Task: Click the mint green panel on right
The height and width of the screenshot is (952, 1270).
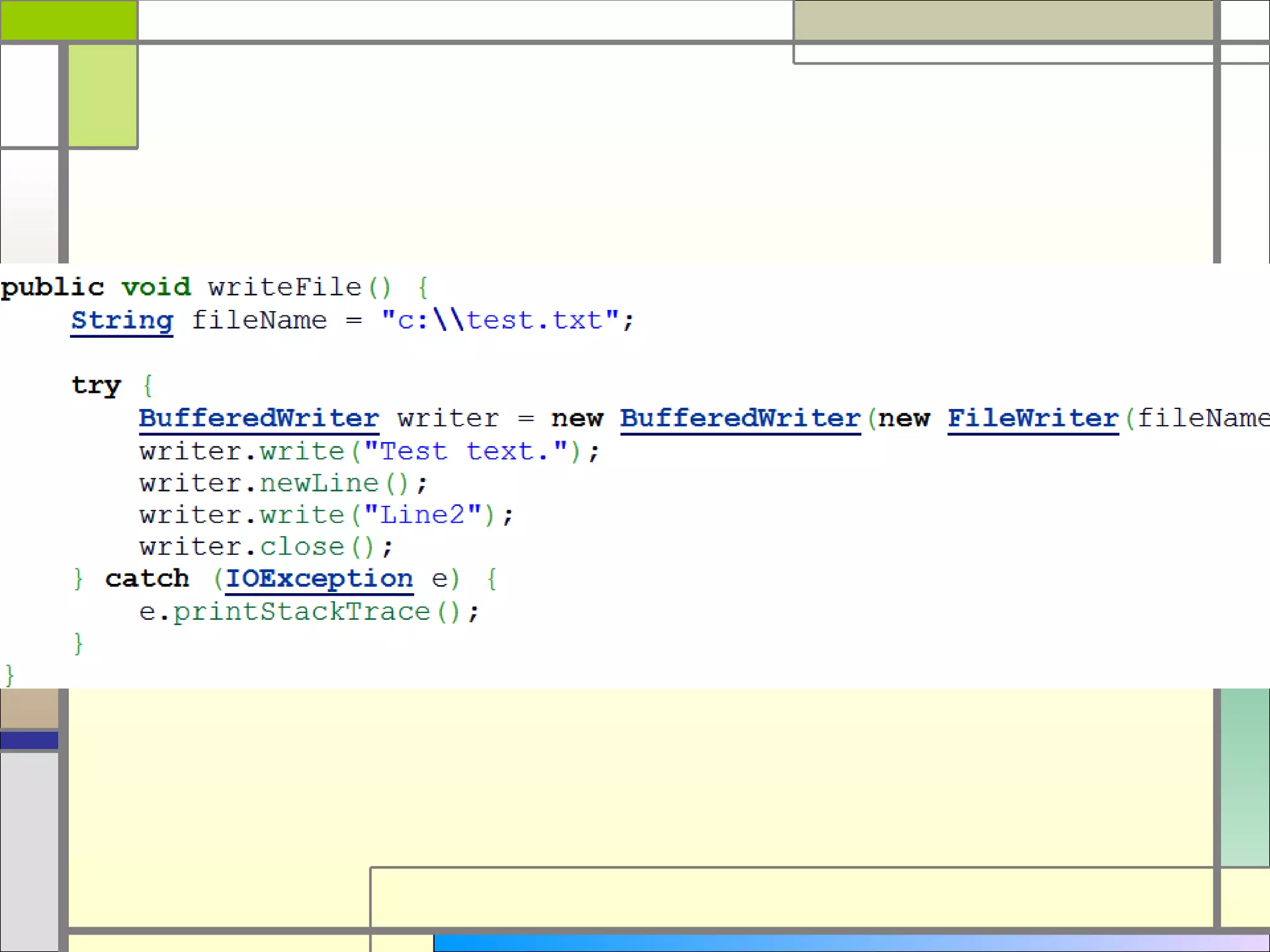Action: (x=1245, y=776)
